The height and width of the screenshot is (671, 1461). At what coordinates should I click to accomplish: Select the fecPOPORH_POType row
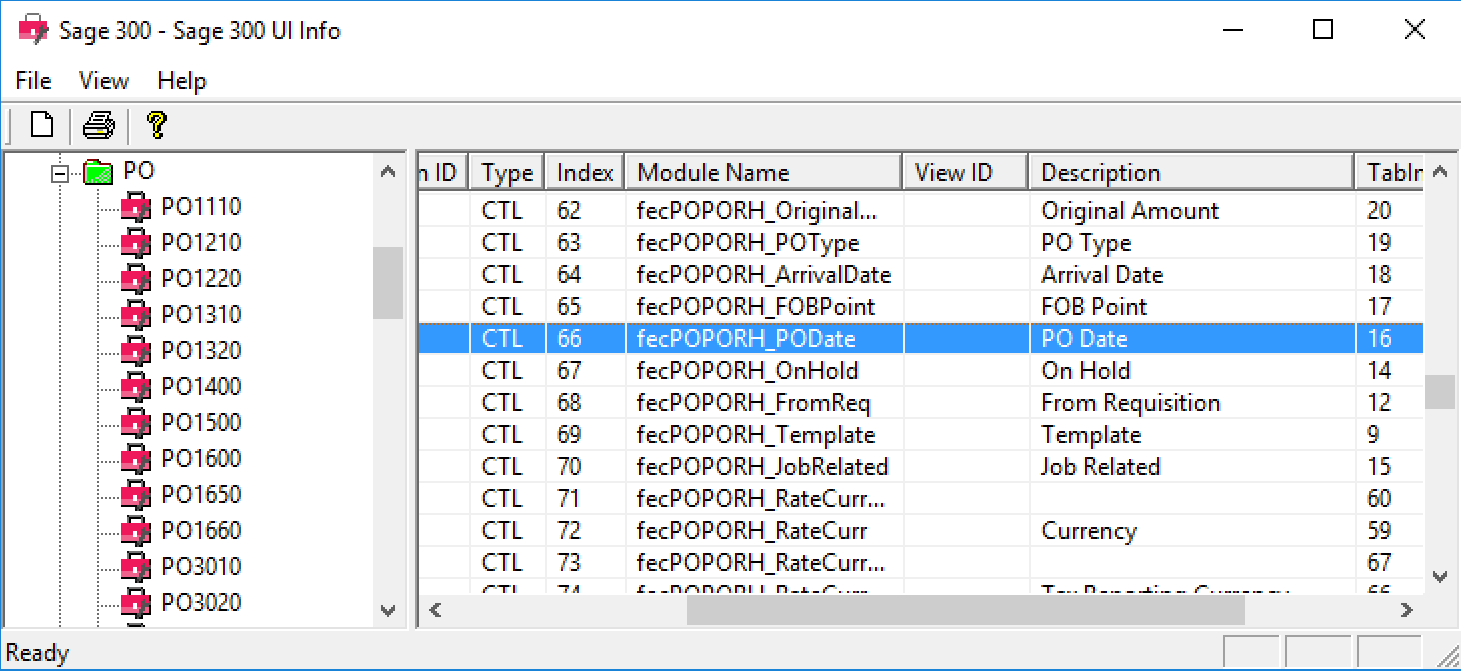pyautogui.click(x=920, y=243)
